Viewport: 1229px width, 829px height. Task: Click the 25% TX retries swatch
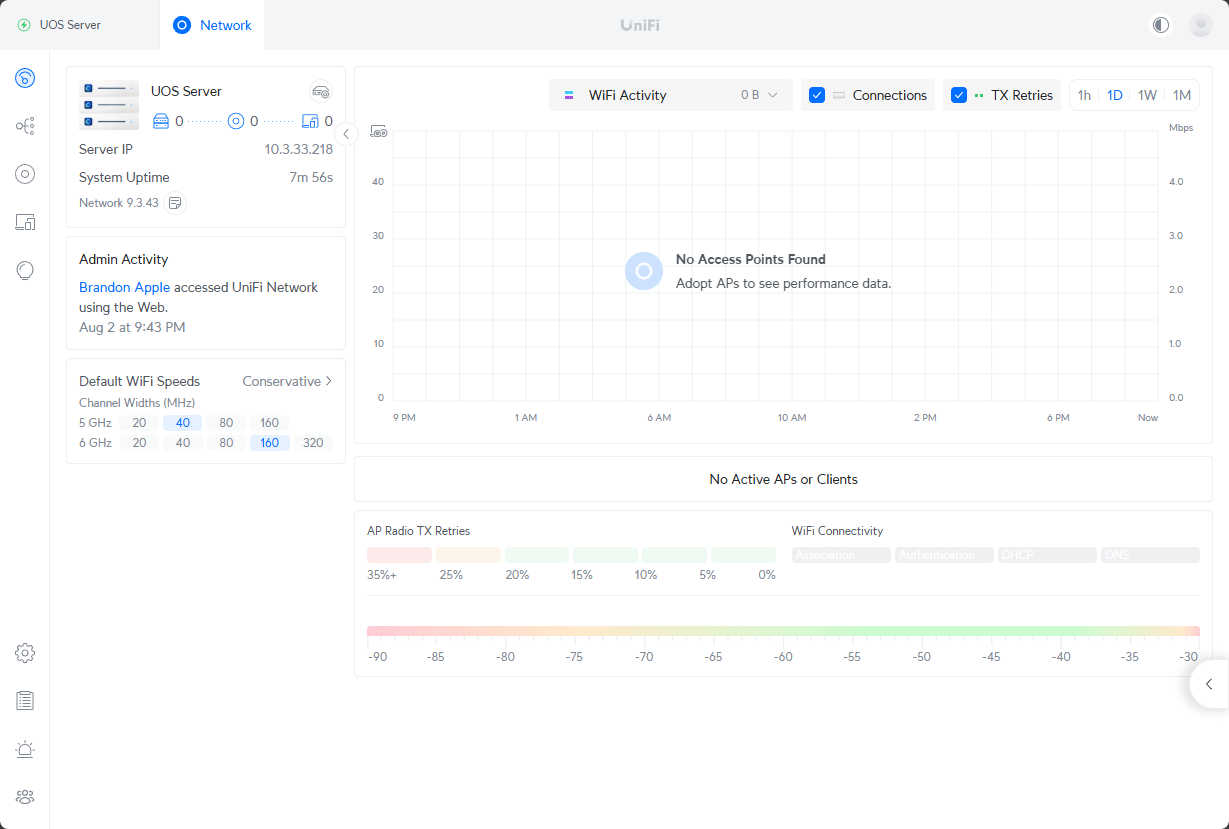click(x=468, y=555)
